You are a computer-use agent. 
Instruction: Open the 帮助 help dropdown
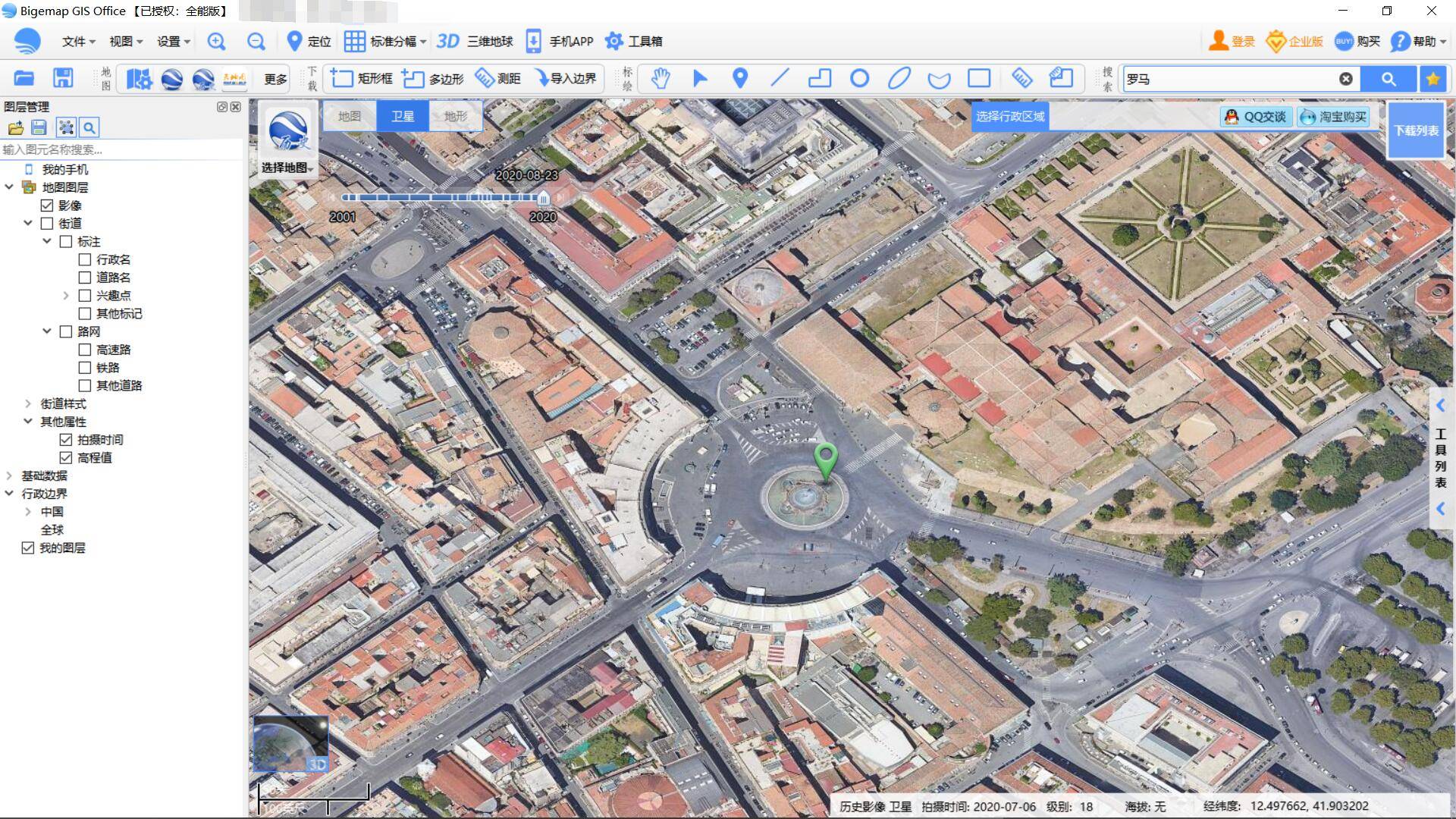tap(1419, 42)
